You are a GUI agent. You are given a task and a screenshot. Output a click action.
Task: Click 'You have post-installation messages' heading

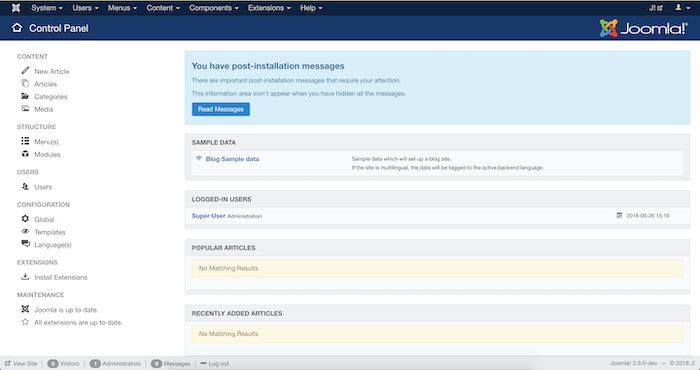pyautogui.click(x=268, y=66)
